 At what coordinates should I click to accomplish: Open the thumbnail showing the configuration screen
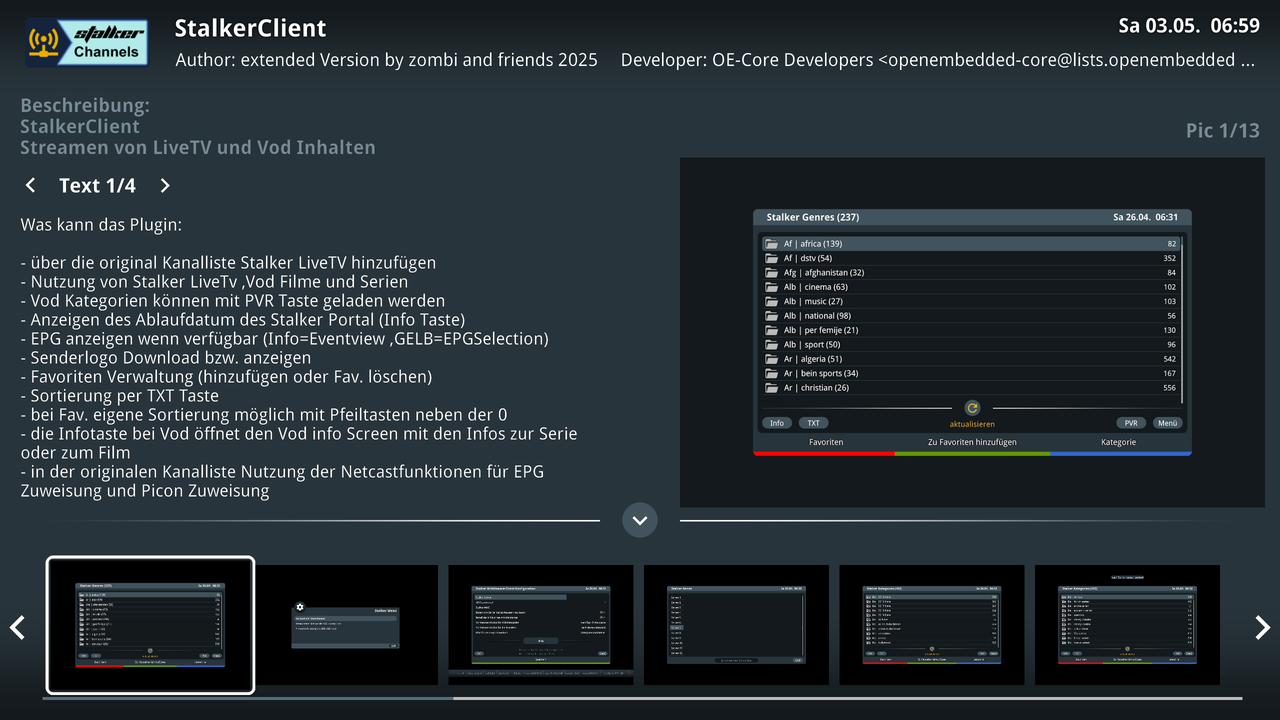tap(541, 625)
